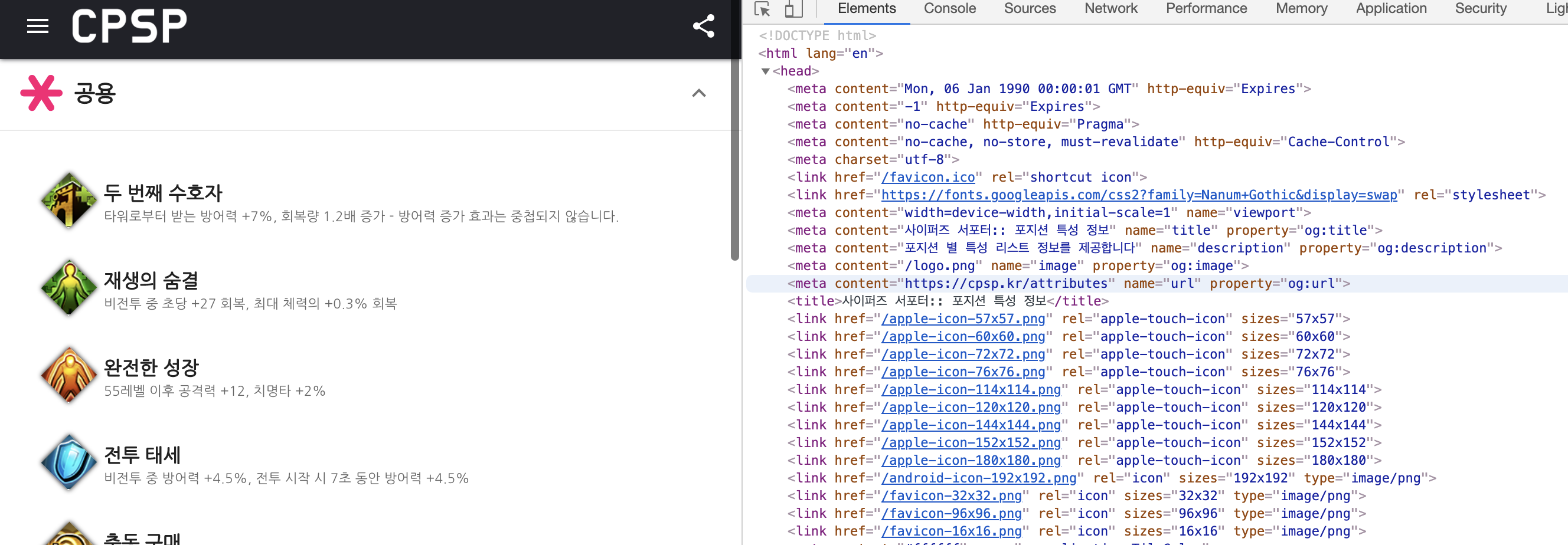Switch to the Elements tab
The height and width of the screenshot is (545, 1568).
pos(867,8)
